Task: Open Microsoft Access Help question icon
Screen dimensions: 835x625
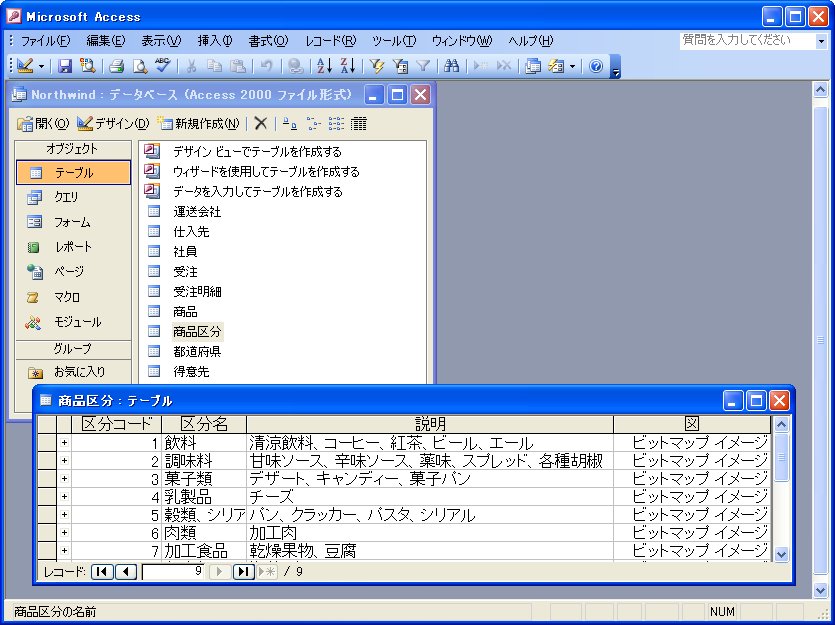Action: pos(596,66)
